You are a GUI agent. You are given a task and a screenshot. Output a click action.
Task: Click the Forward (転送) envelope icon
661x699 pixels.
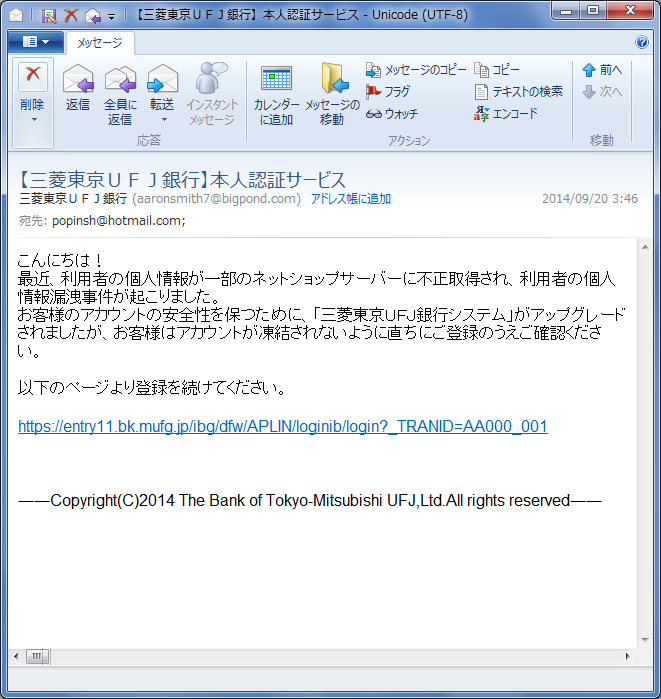tap(162, 78)
